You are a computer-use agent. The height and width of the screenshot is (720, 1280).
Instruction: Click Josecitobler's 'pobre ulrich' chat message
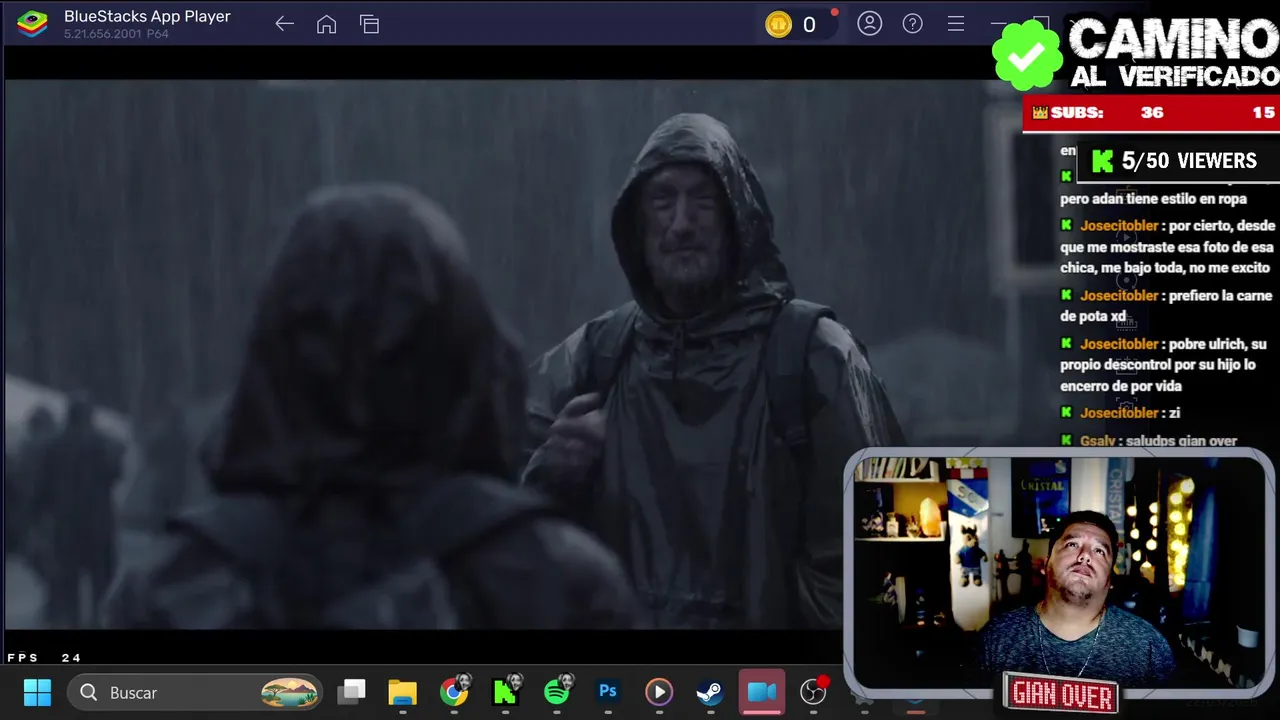[x=1165, y=365]
